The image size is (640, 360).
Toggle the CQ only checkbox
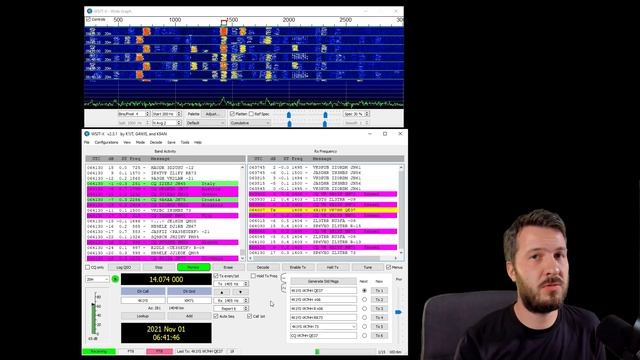pyautogui.click(x=87, y=267)
